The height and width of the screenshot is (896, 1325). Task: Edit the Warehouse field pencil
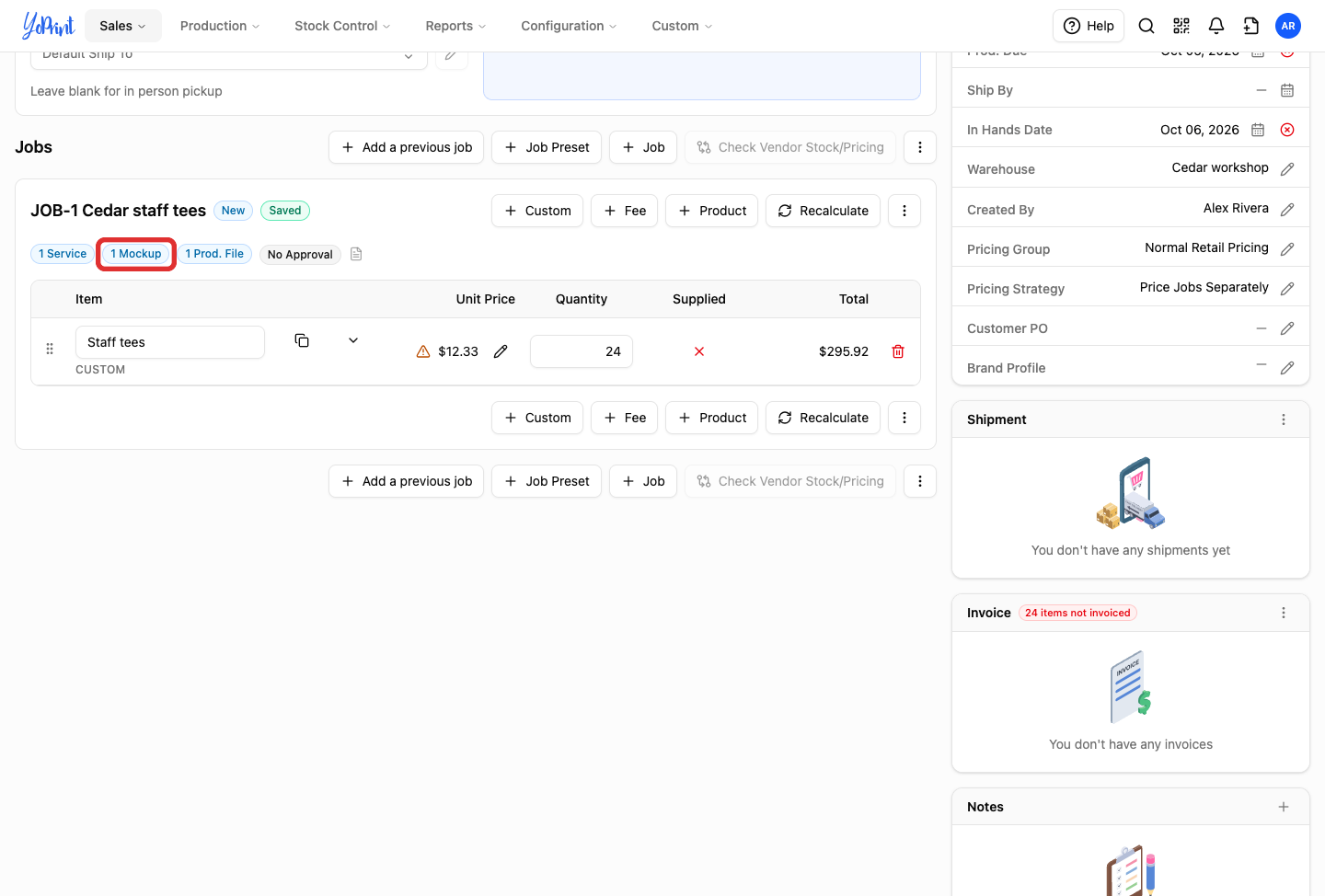1287,169
